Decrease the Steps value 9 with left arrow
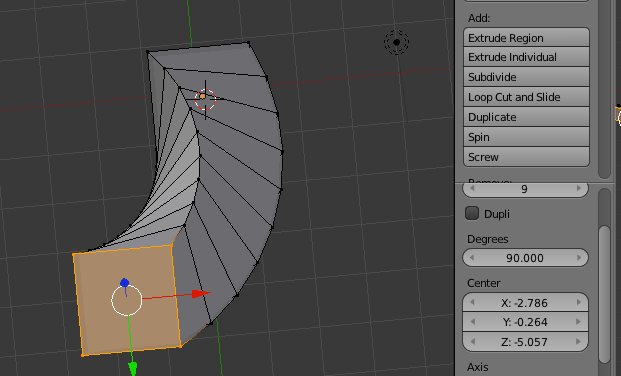The width and height of the screenshot is (621, 376). [472, 189]
